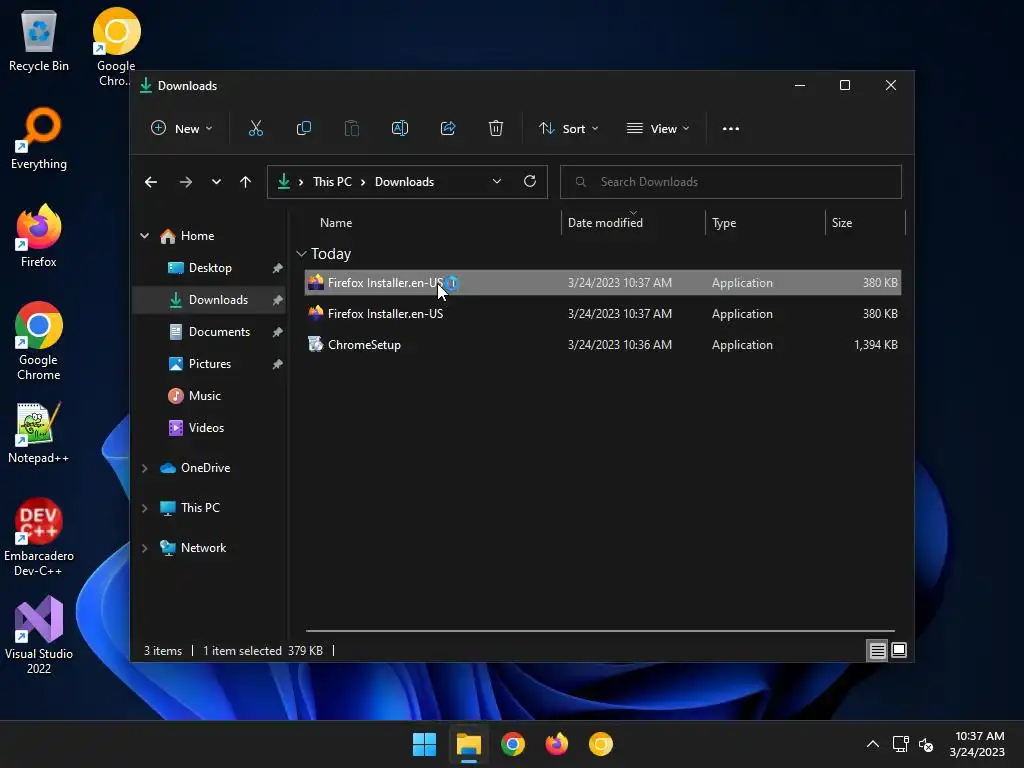Screen dimensions: 1024x768
Task: Expand the OneDrive tree node
Action: pos(144,468)
